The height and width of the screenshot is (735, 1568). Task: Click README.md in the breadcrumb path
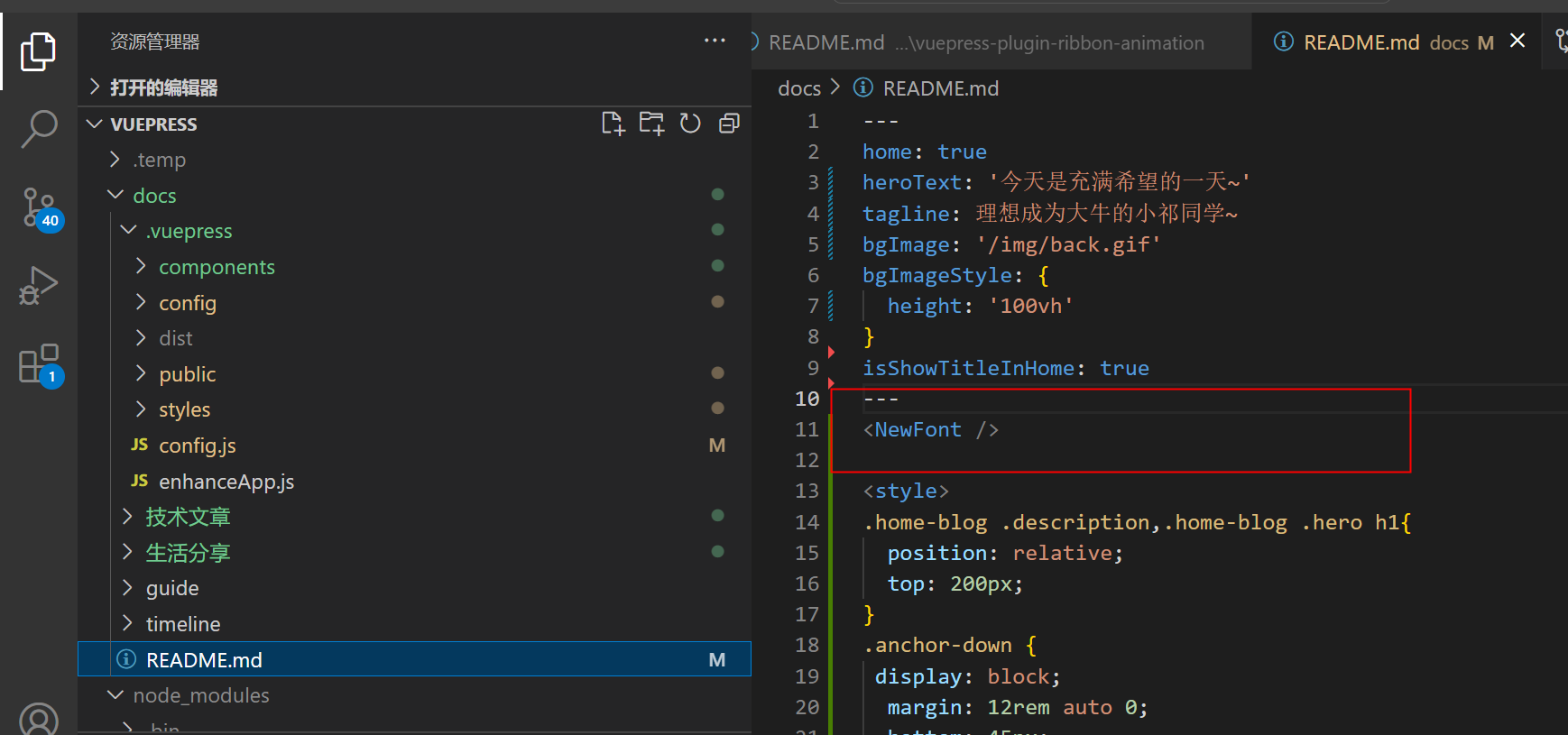[941, 87]
